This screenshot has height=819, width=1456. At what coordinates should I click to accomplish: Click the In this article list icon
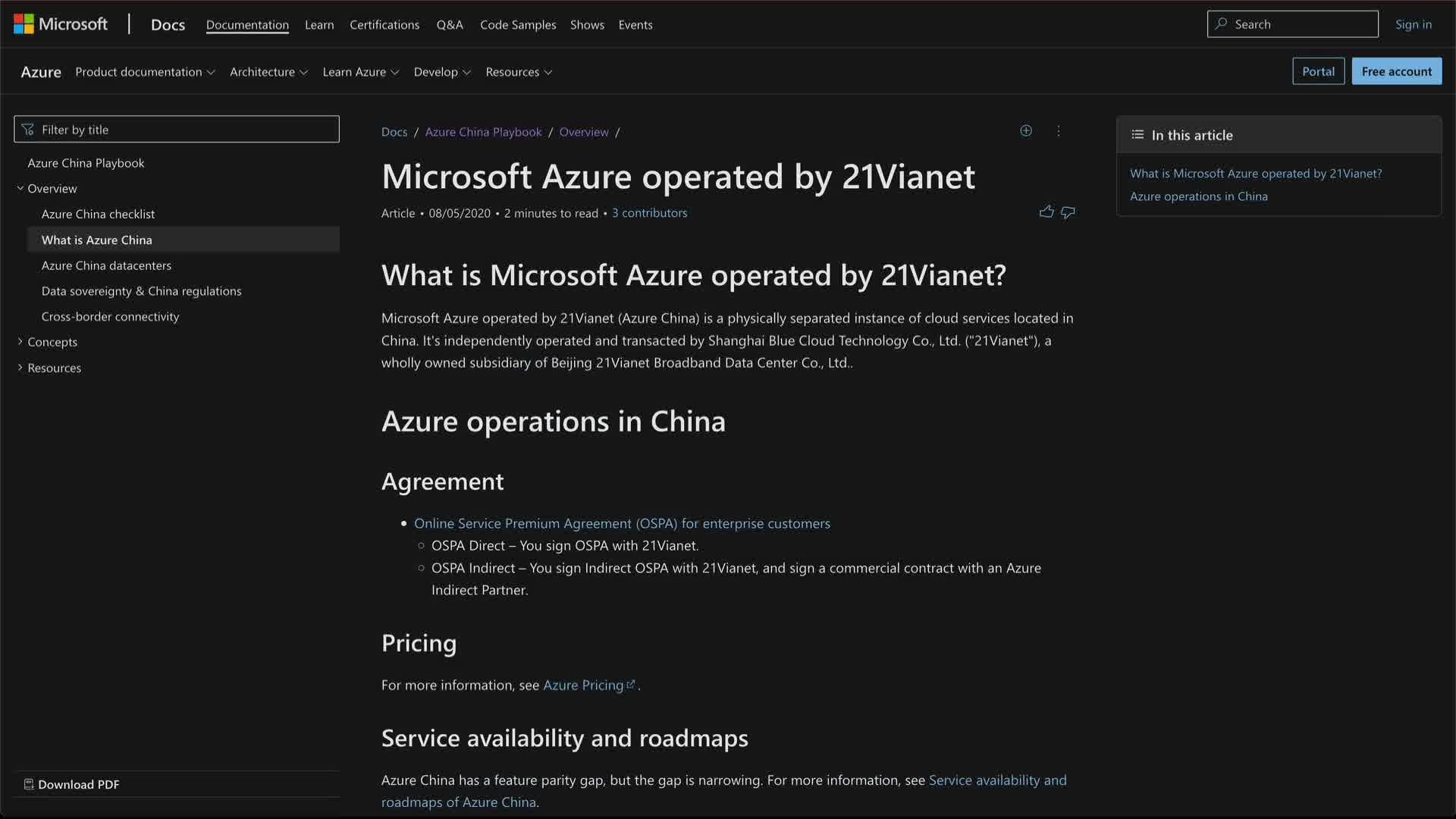1137,135
